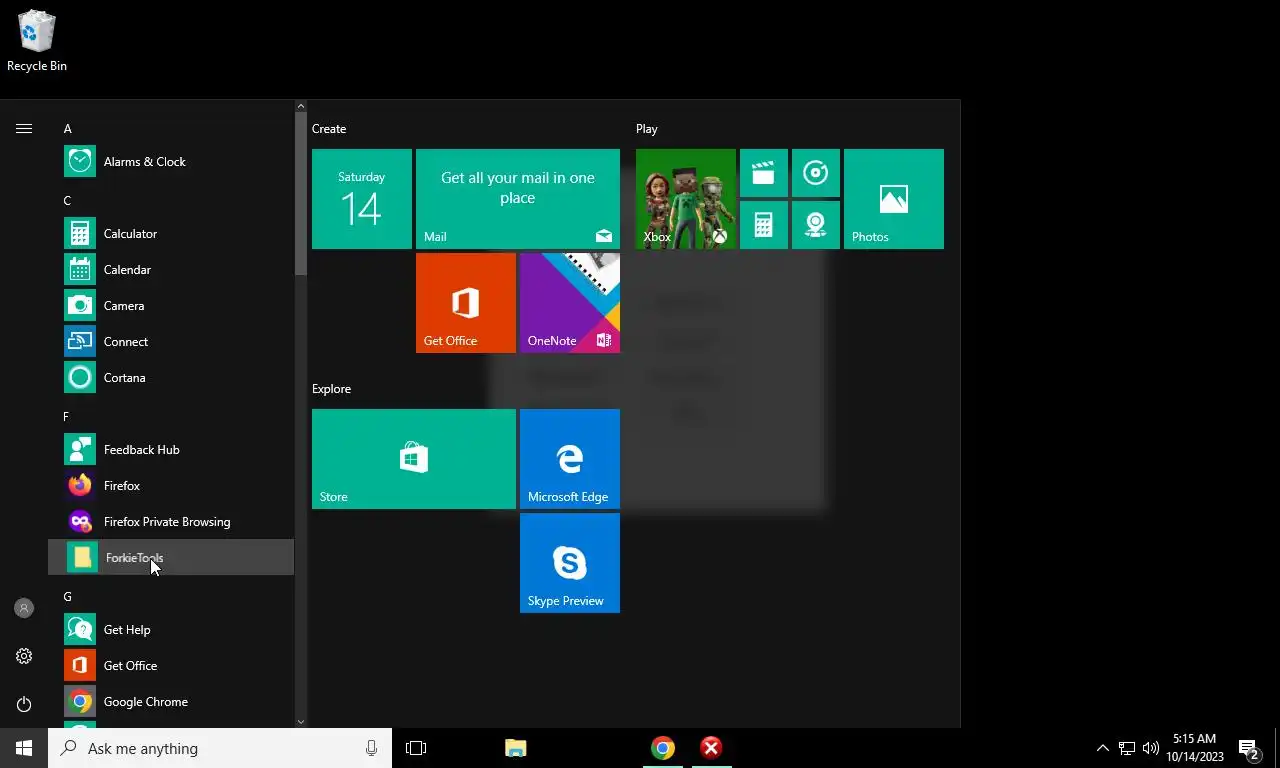
Task: Open Settings gear in Start menu
Action: (x=24, y=656)
